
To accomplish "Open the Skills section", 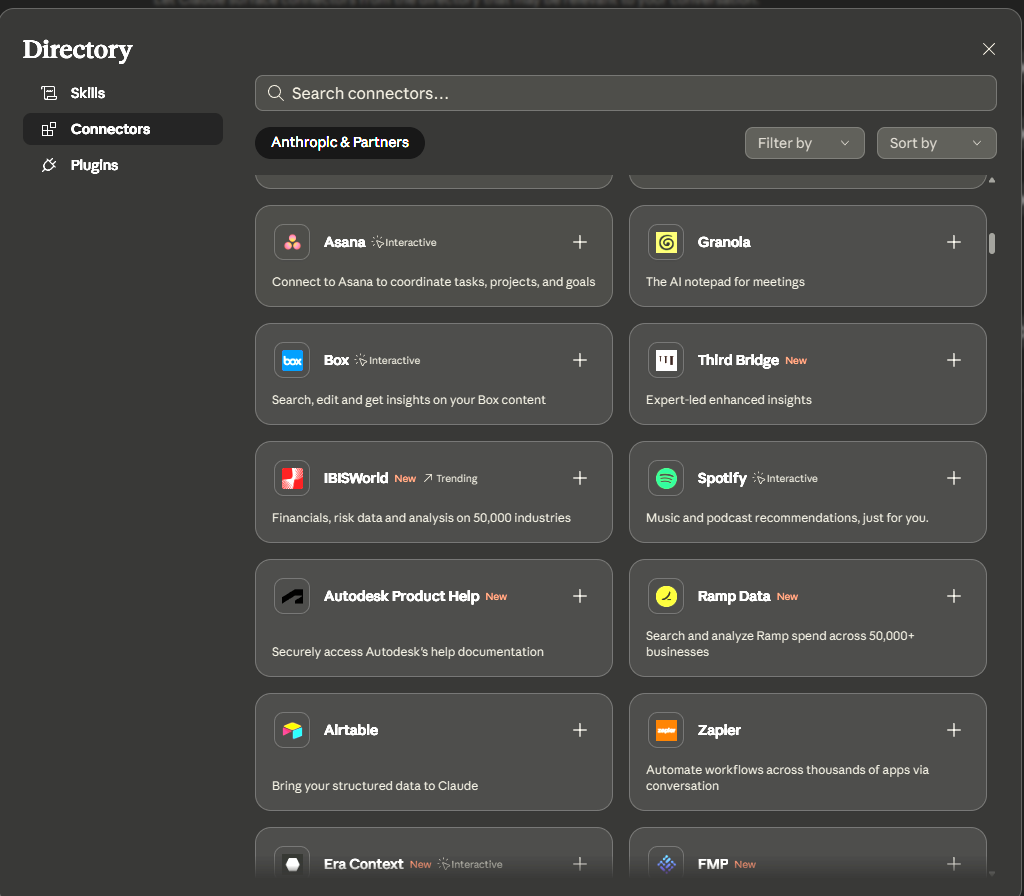I will [x=123, y=93].
